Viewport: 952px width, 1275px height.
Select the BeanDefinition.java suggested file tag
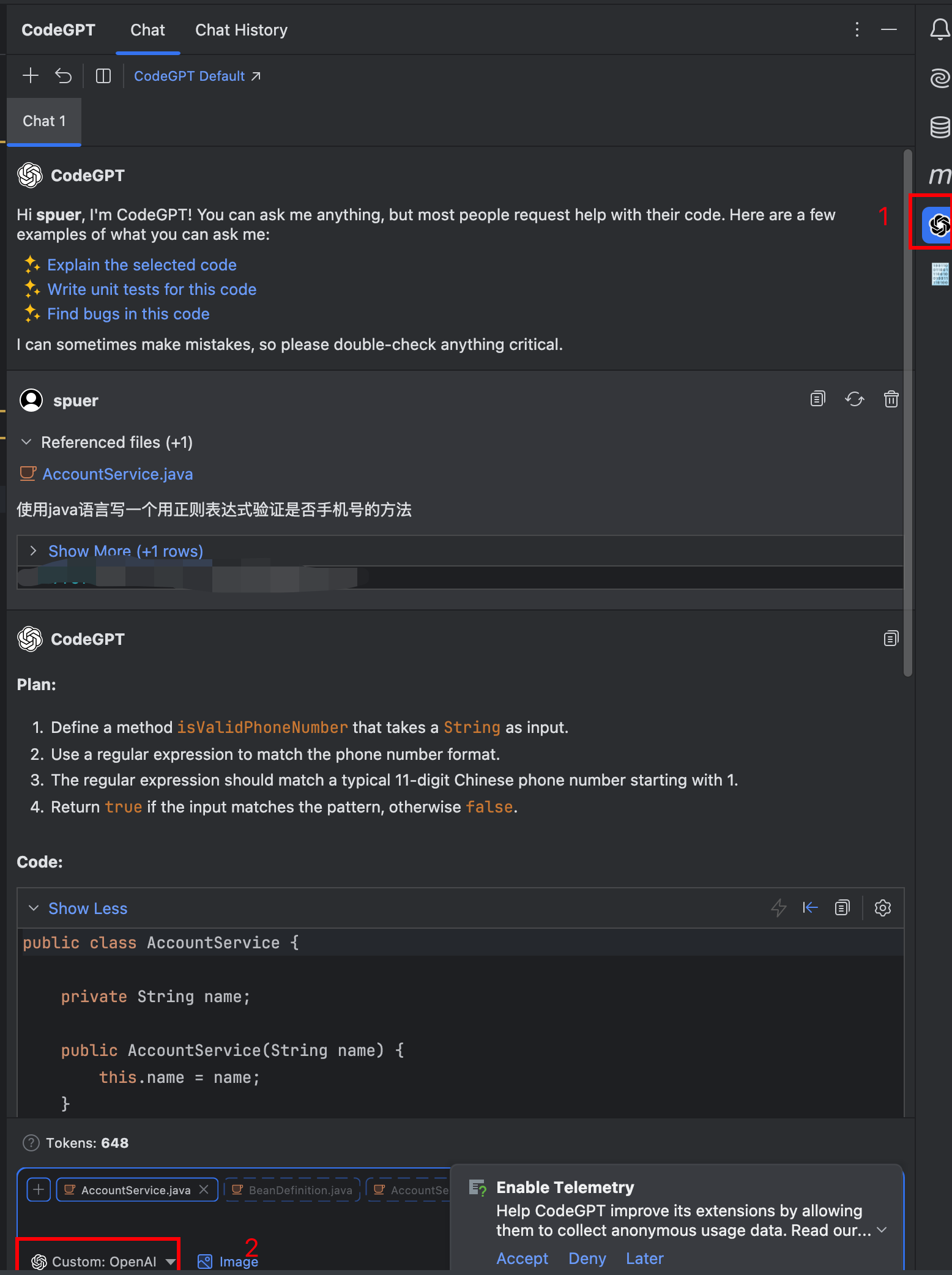[292, 1189]
